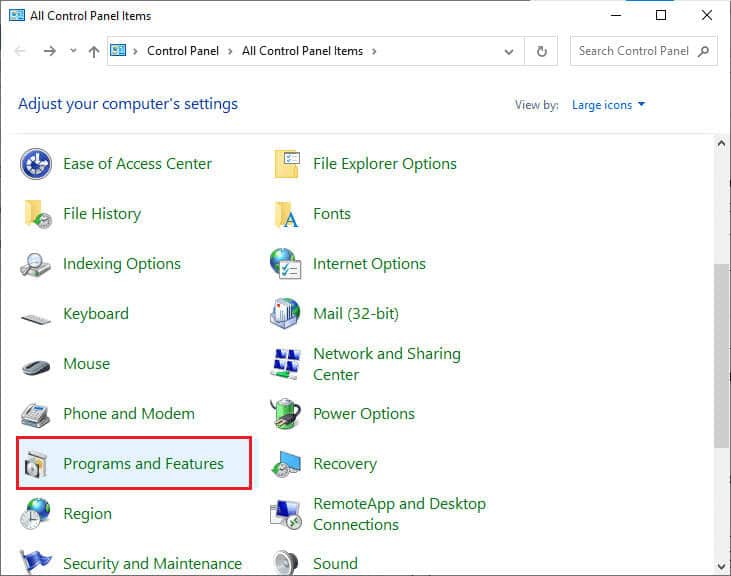Open File History link

click(x=102, y=214)
